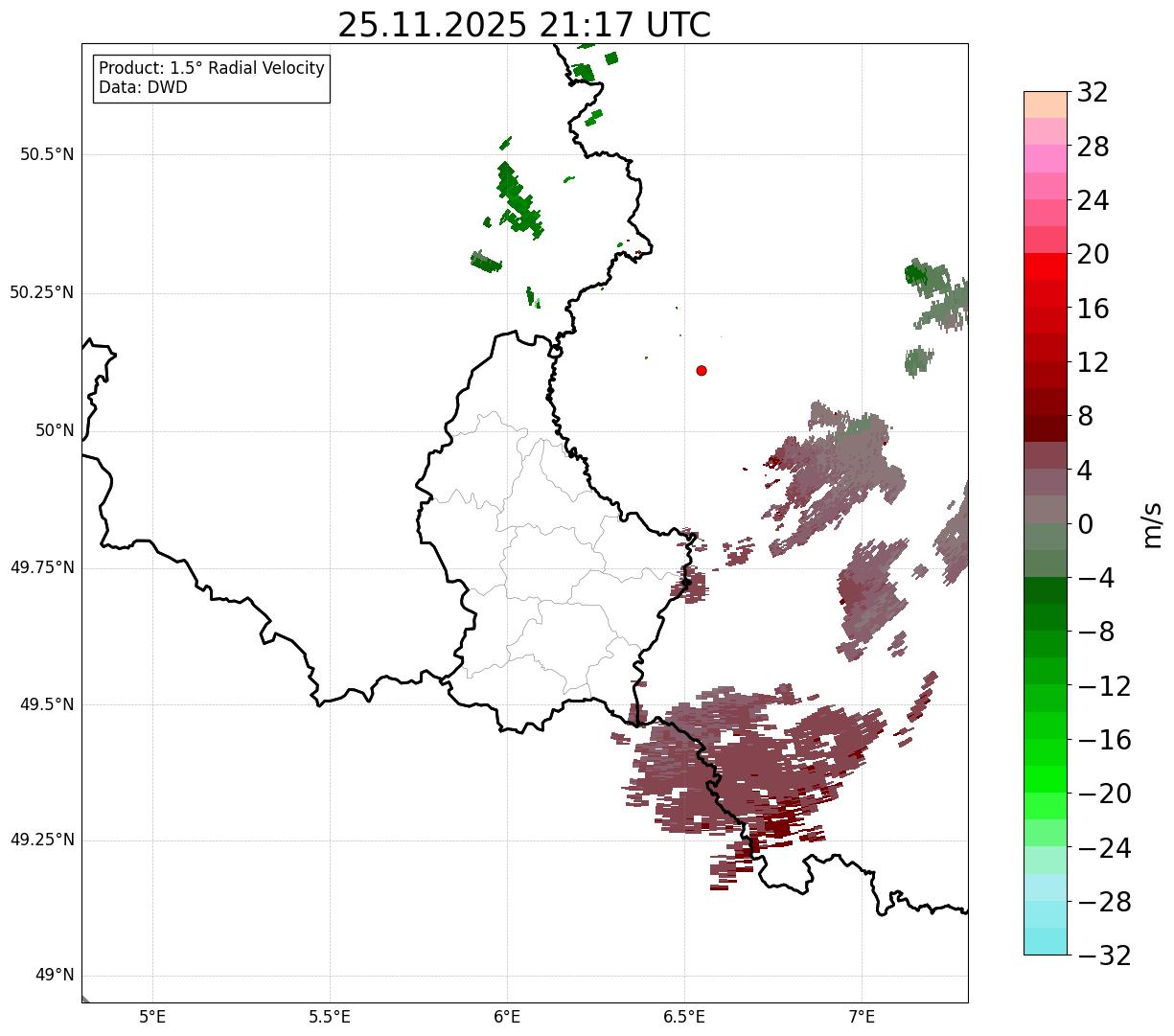This screenshot has width=1174, height=1036.
Task: Click the longitude label 5°E
Action: tap(152, 1017)
